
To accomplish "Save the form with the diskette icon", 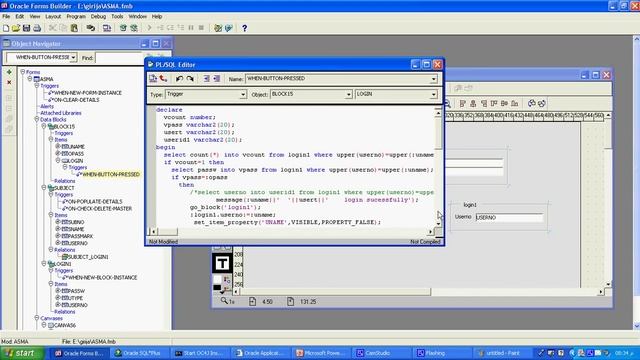I will tap(27, 28).
